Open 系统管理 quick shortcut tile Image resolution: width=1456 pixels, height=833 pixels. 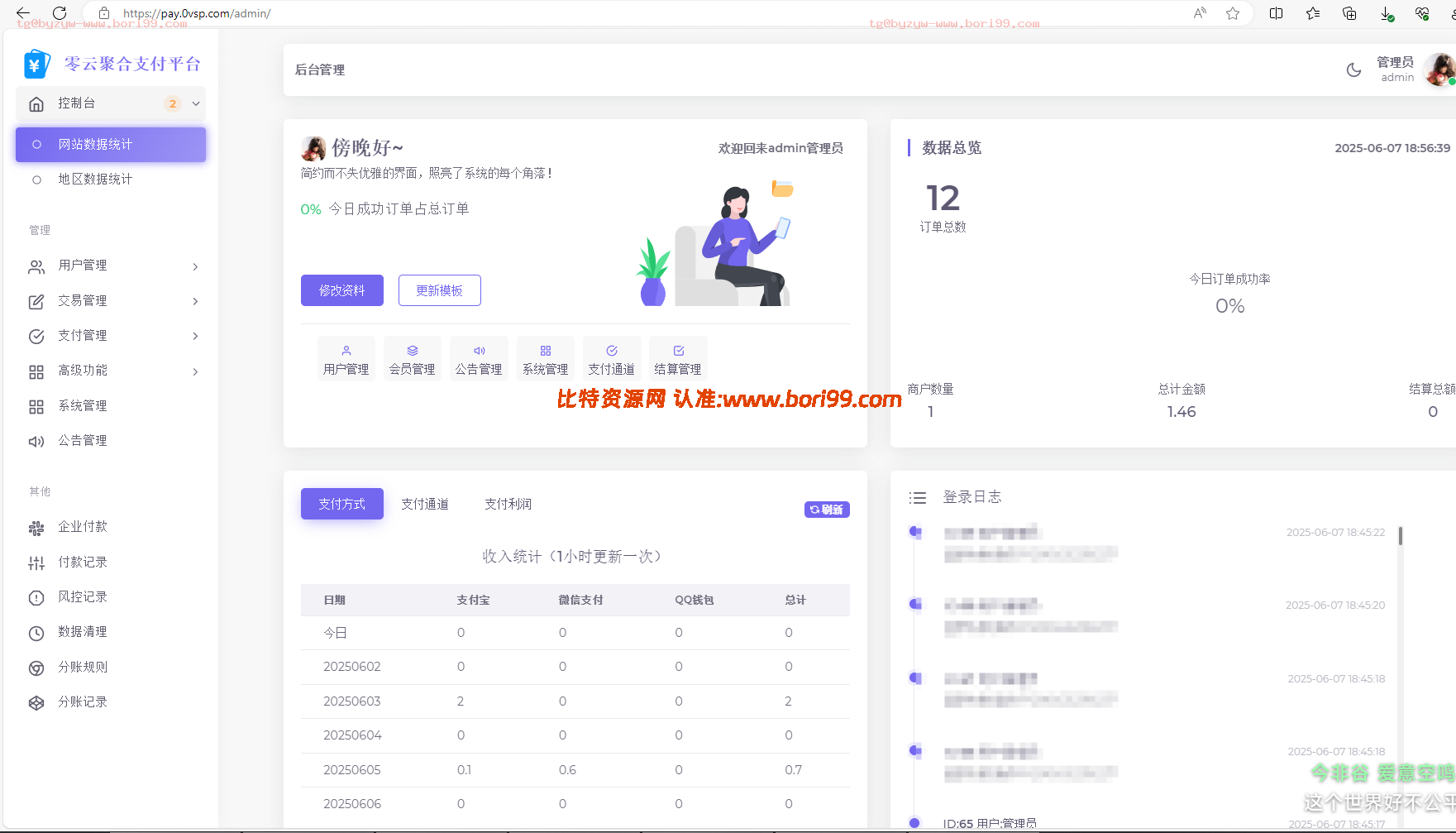(546, 359)
